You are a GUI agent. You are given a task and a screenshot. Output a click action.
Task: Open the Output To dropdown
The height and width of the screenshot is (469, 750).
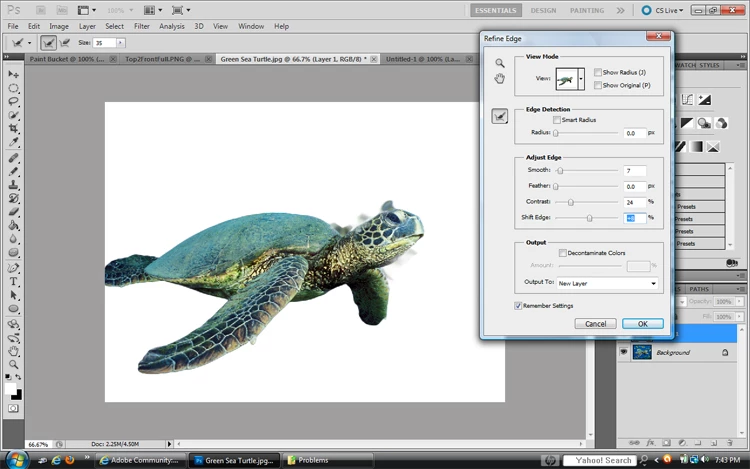tap(608, 283)
